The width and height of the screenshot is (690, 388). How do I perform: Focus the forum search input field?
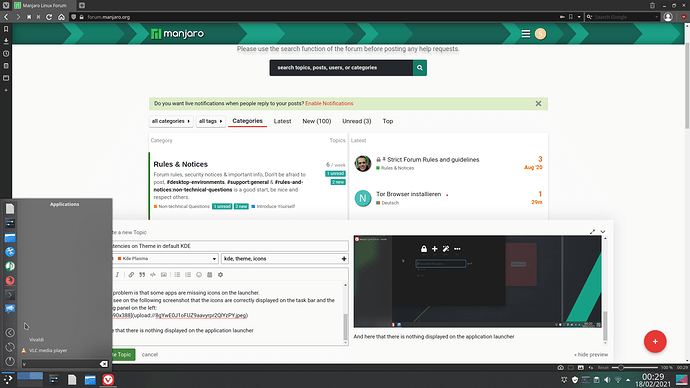(x=341, y=68)
